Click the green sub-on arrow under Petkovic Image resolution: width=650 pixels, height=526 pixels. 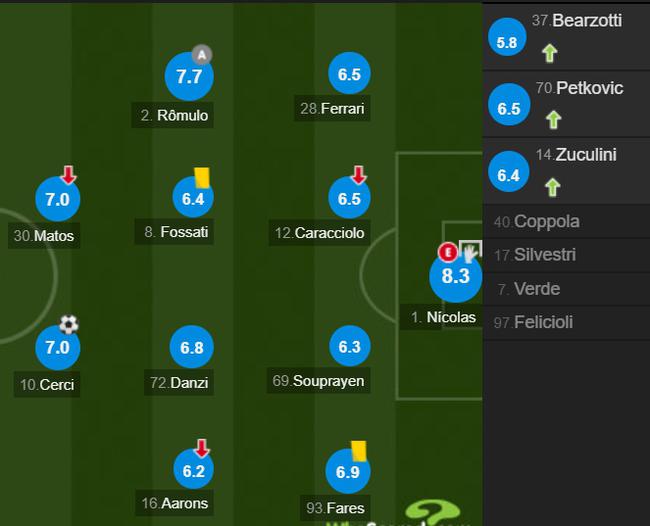coord(553,120)
